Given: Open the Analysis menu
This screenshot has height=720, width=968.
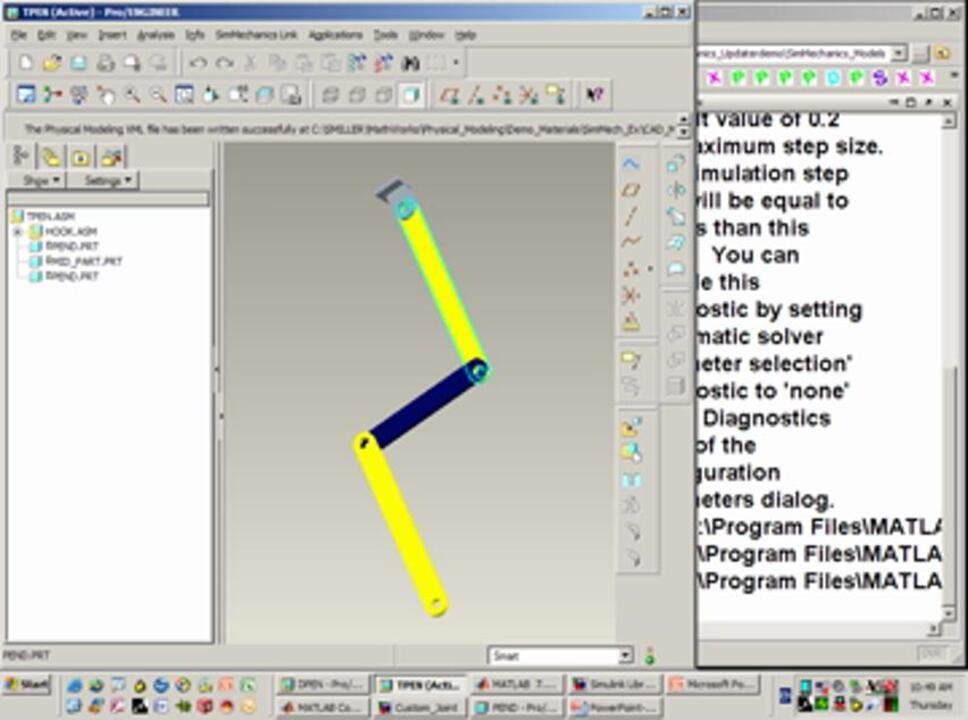Looking at the screenshot, I should [155, 35].
